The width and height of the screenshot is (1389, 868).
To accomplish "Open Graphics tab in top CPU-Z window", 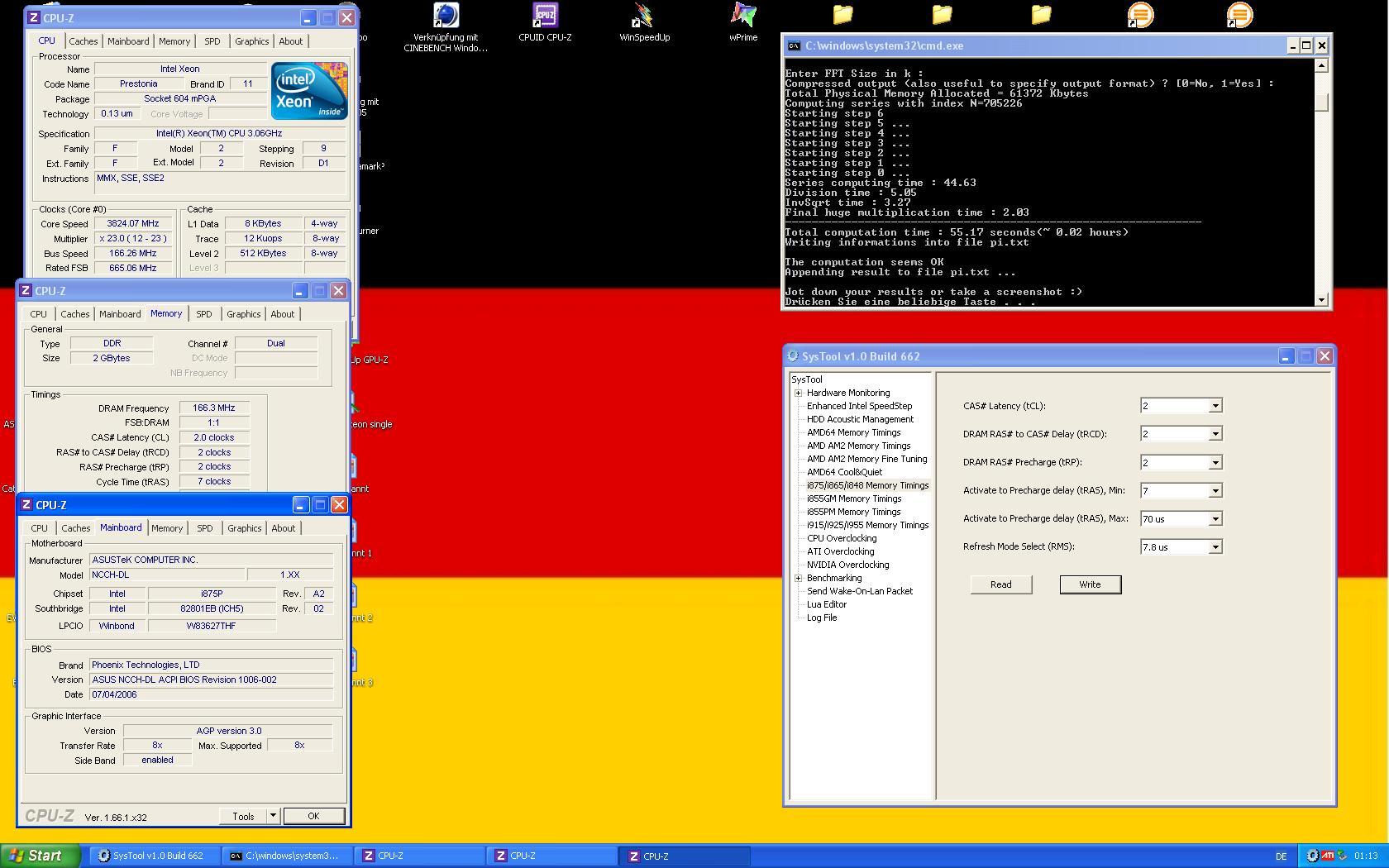I will (251, 41).
